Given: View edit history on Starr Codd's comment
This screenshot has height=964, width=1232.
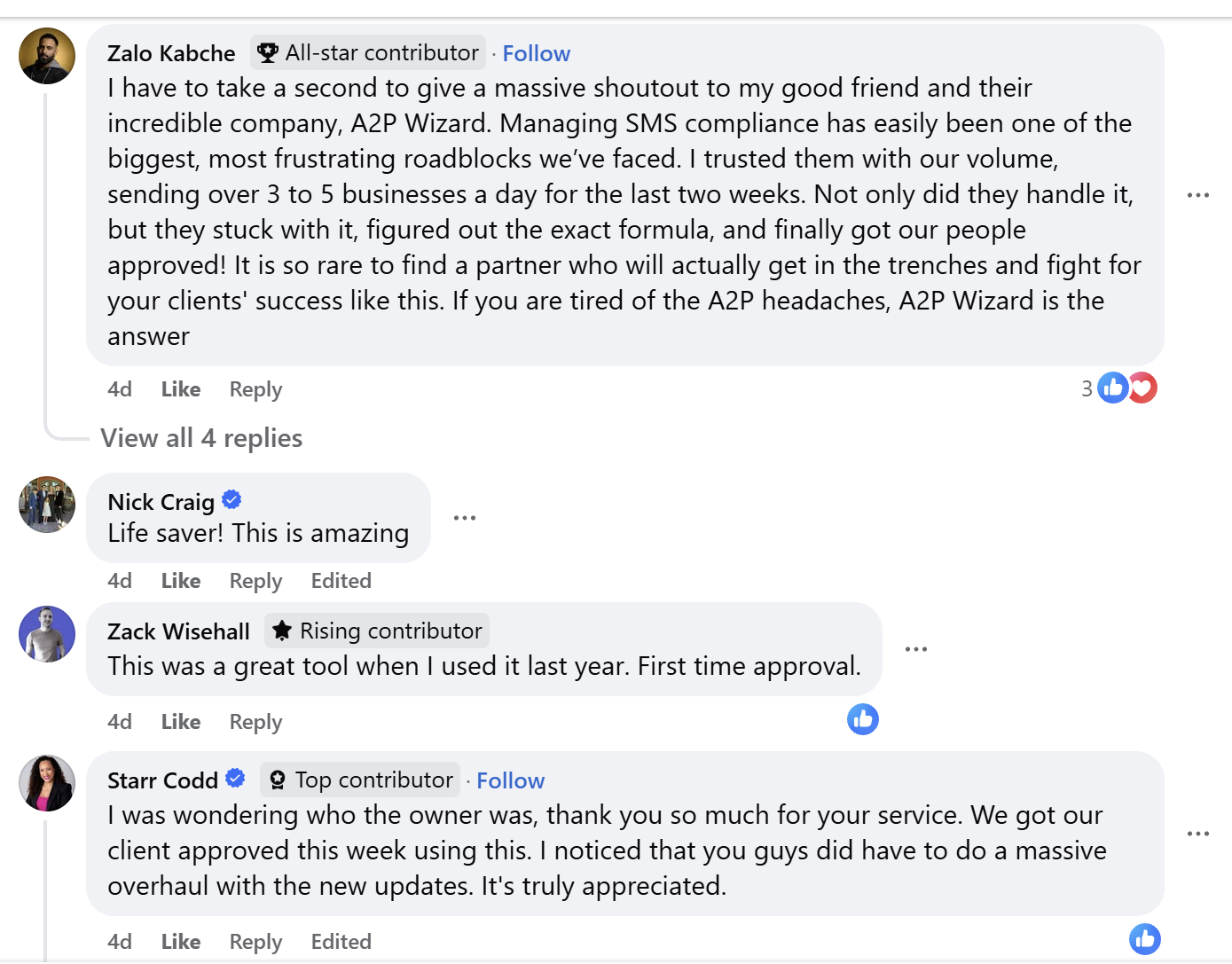Looking at the screenshot, I should [341, 942].
